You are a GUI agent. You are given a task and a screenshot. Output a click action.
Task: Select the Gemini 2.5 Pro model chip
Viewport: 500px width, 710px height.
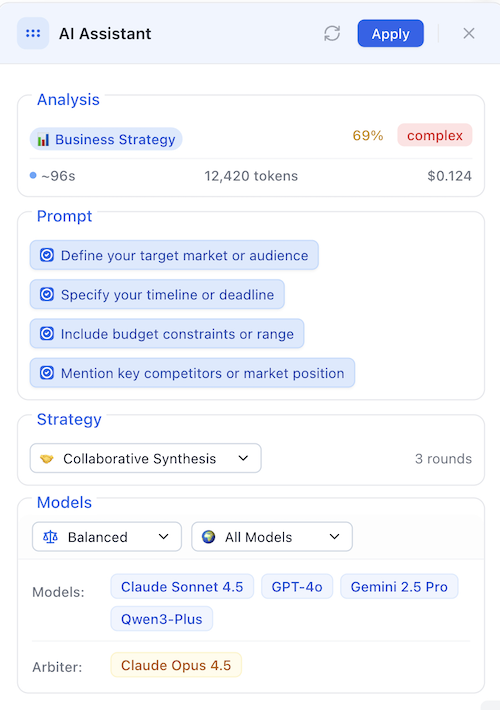(x=399, y=586)
